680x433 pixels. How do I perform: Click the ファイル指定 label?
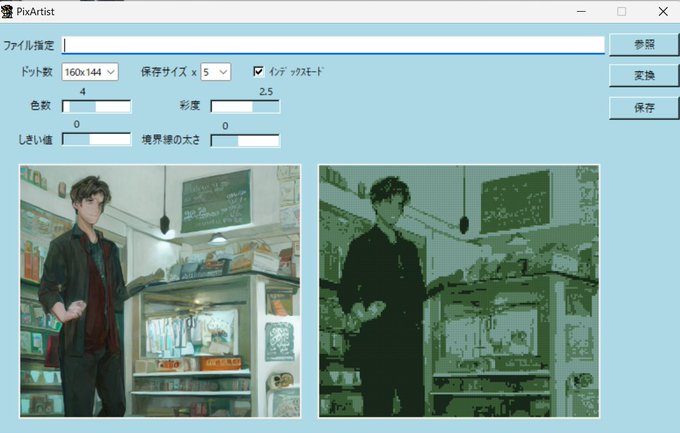[x=29, y=45]
